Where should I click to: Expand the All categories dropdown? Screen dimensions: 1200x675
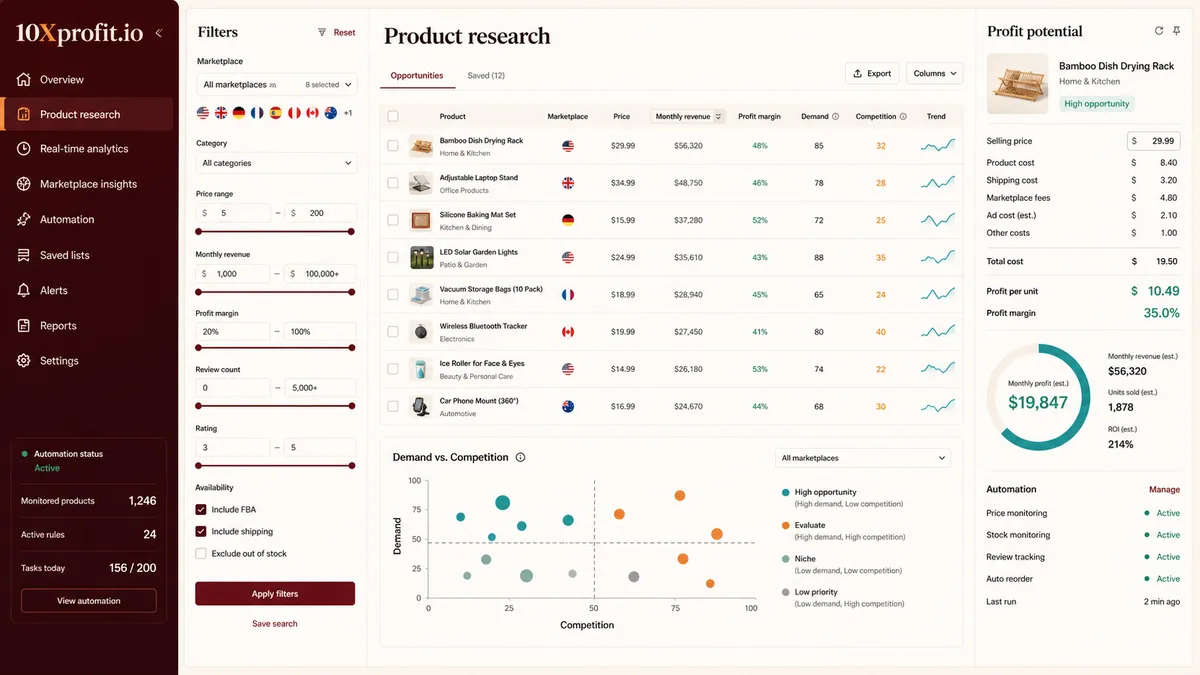point(276,163)
